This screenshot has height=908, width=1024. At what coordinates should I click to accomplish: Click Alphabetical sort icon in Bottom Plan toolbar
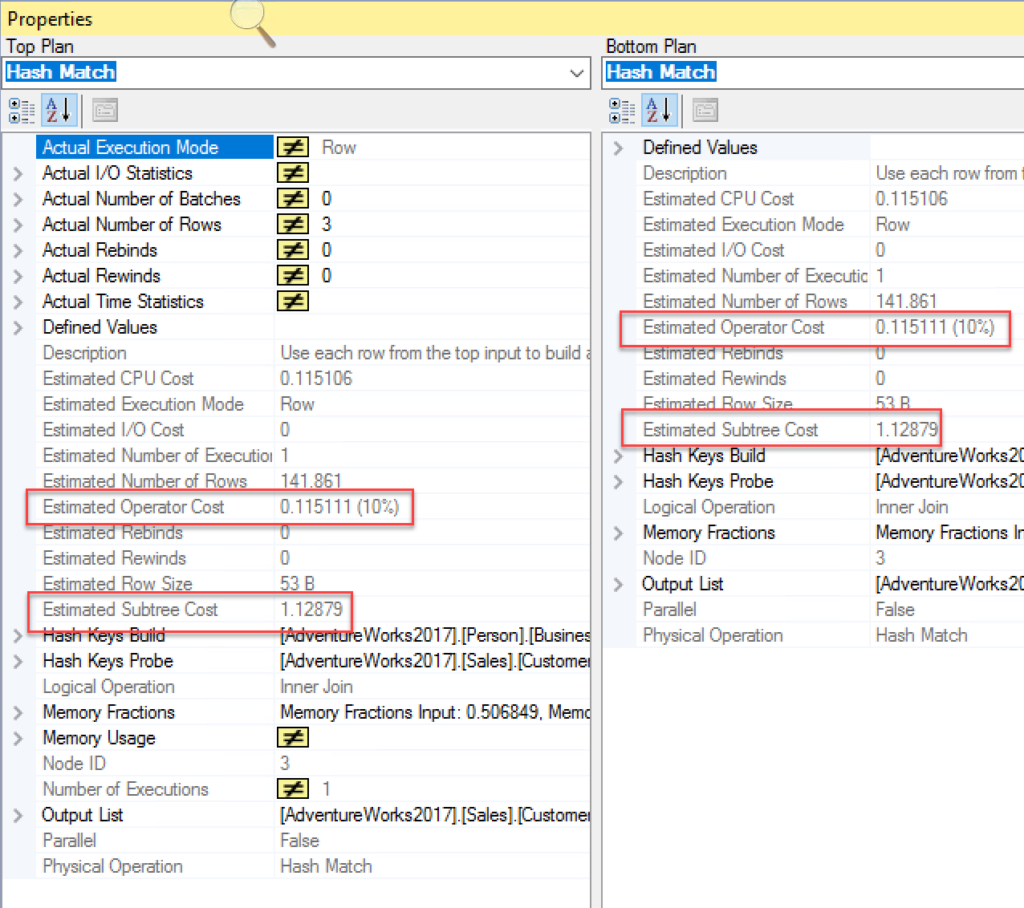(658, 109)
